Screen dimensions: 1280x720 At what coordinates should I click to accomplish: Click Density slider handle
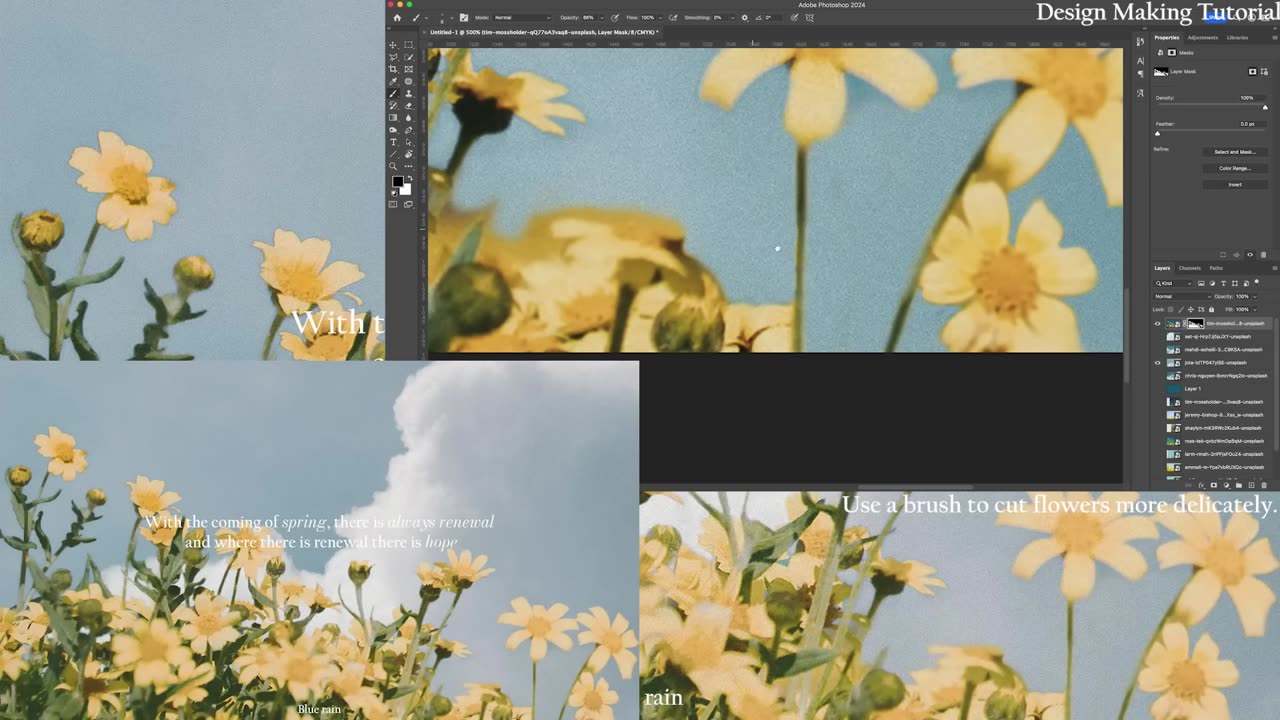point(1265,107)
